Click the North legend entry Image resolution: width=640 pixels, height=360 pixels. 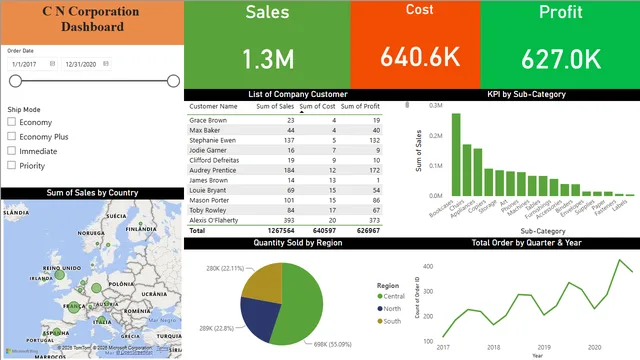coord(389,309)
